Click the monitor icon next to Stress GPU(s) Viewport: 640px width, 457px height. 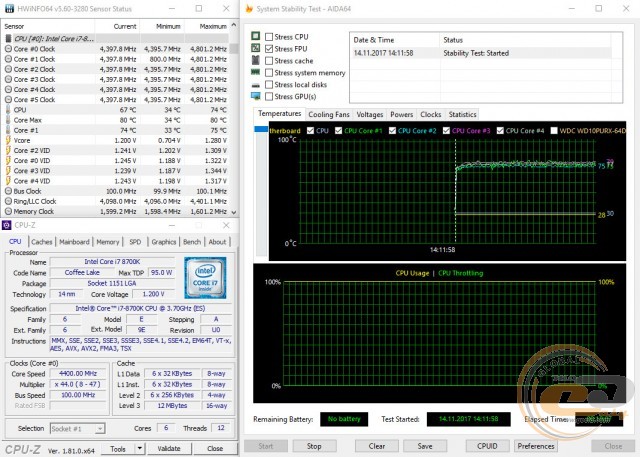tap(256, 96)
